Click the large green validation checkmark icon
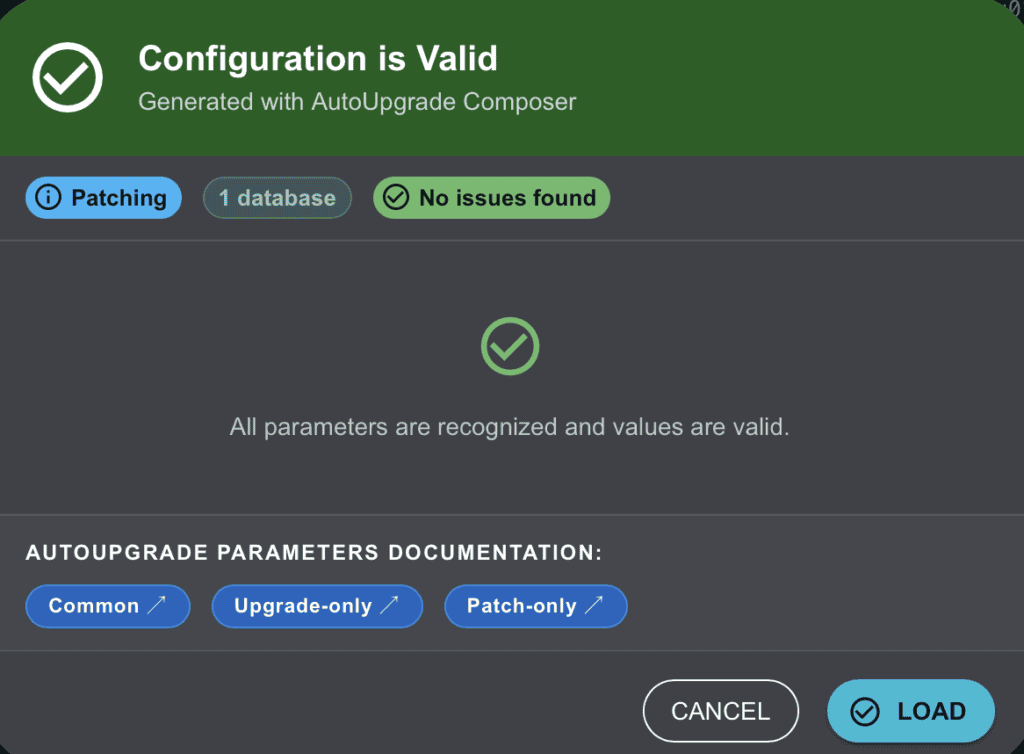 pyautogui.click(x=510, y=346)
